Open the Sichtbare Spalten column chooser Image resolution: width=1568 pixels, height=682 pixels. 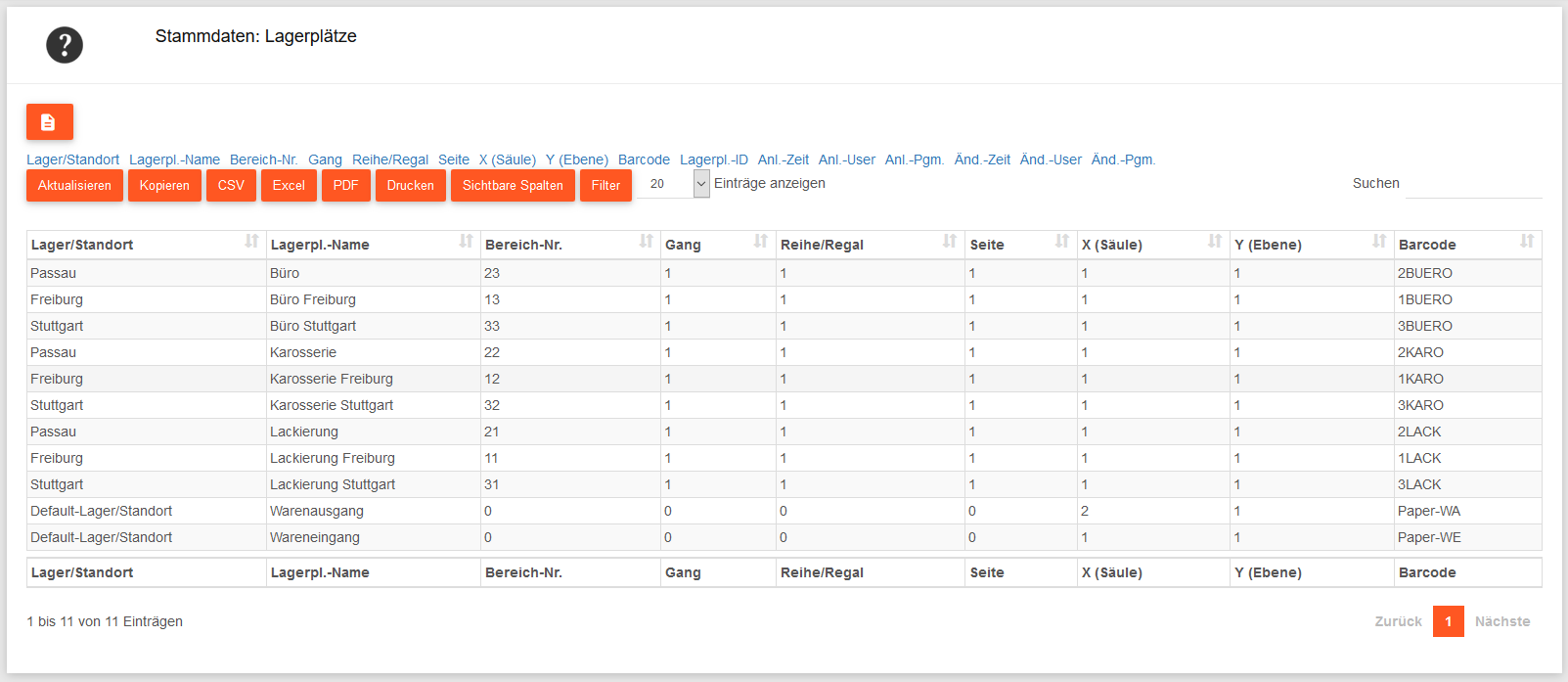pyautogui.click(x=513, y=185)
